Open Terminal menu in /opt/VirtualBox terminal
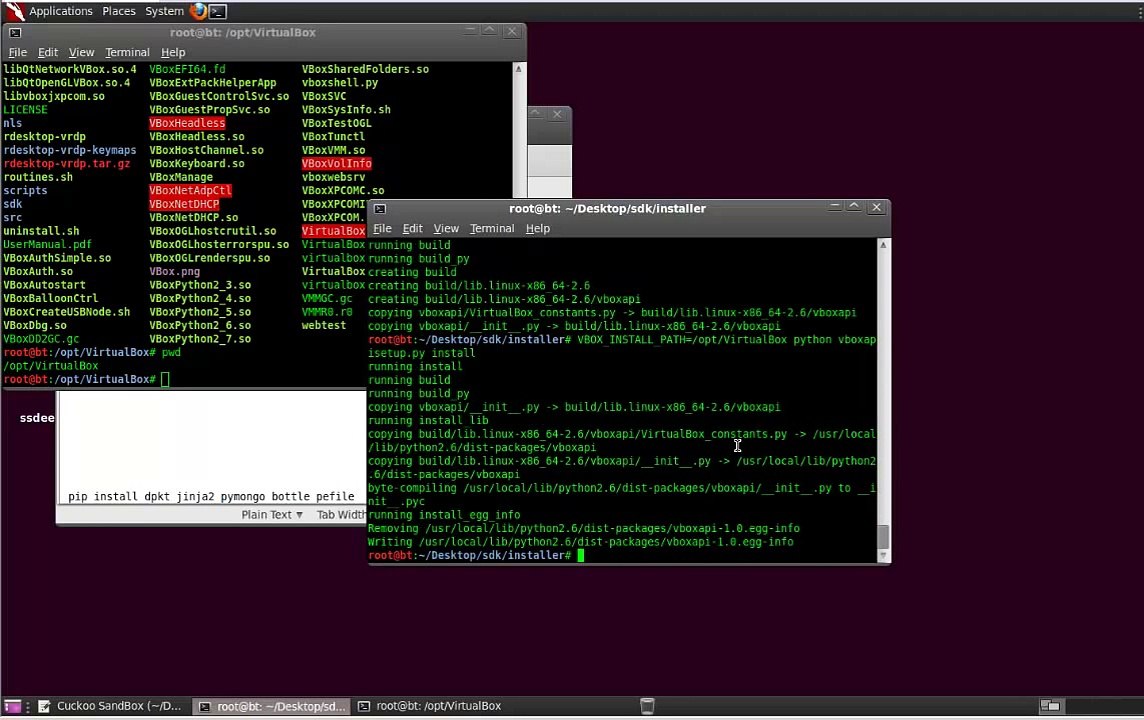1144x720 pixels. coord(127,53)
